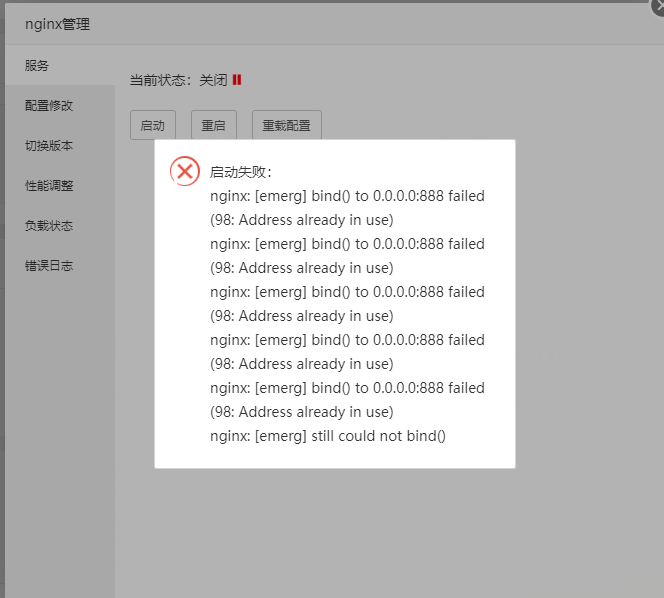
Task: Open the 切换版本 tab
Action: [x=60, y=145]
